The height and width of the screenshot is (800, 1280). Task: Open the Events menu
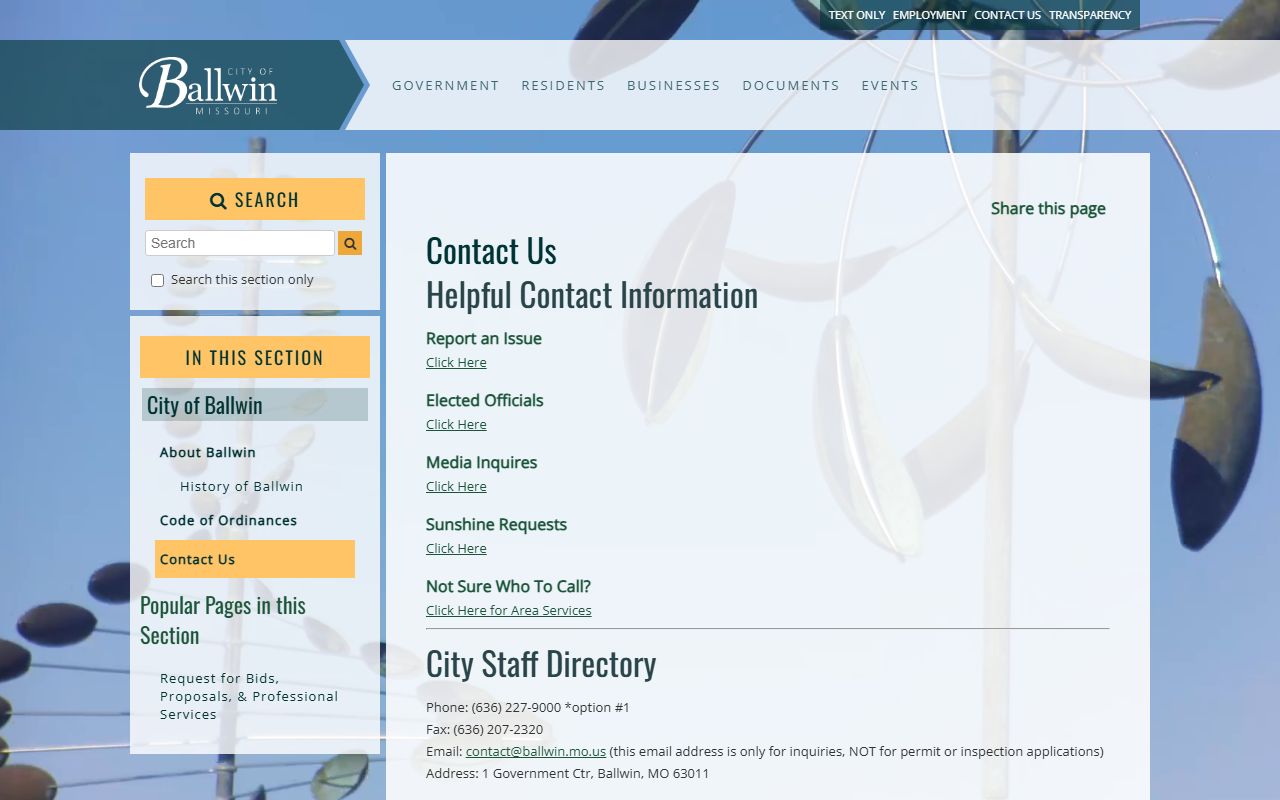pos(890,85)
